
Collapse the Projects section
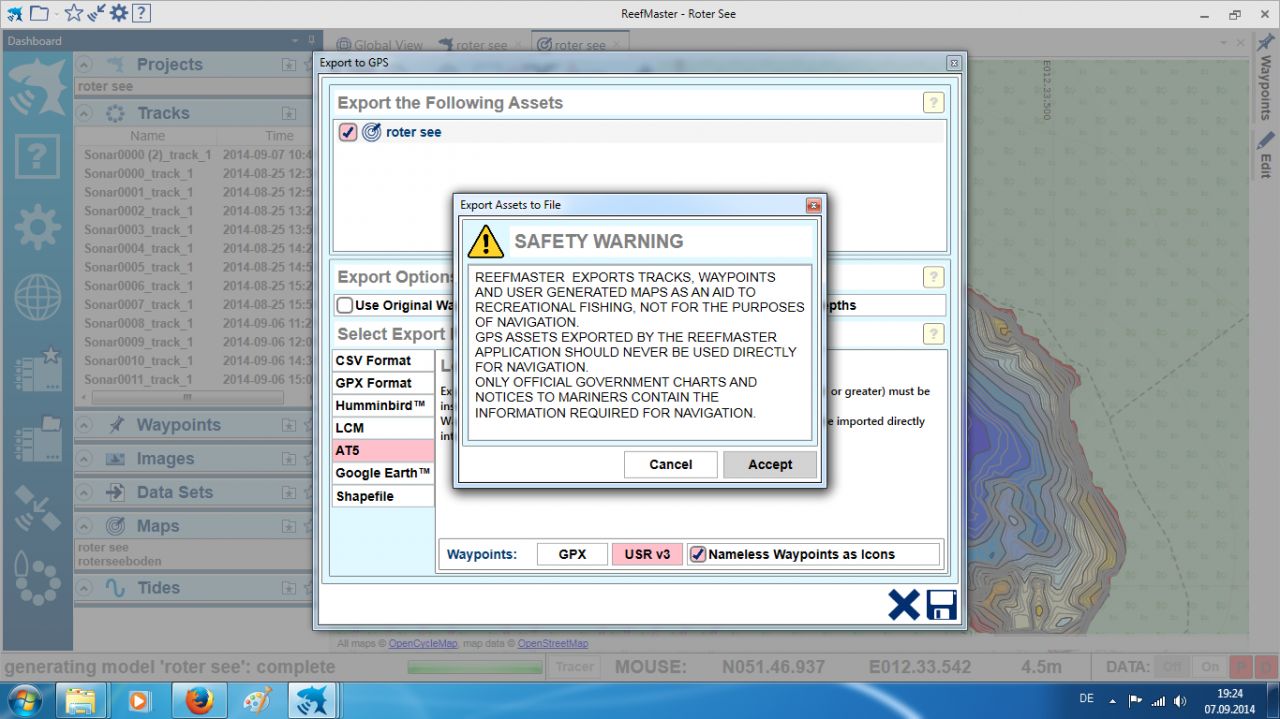coord(85,64)
